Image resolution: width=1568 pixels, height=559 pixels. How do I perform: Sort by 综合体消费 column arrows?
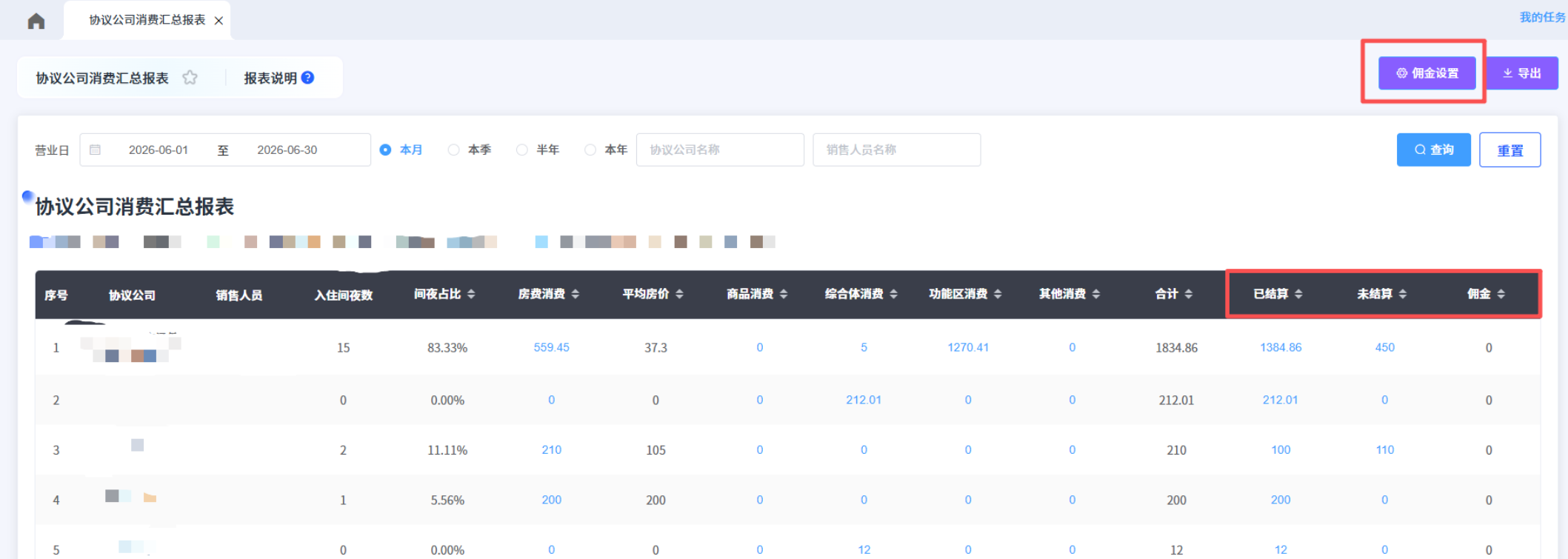(x=893, y=294)
